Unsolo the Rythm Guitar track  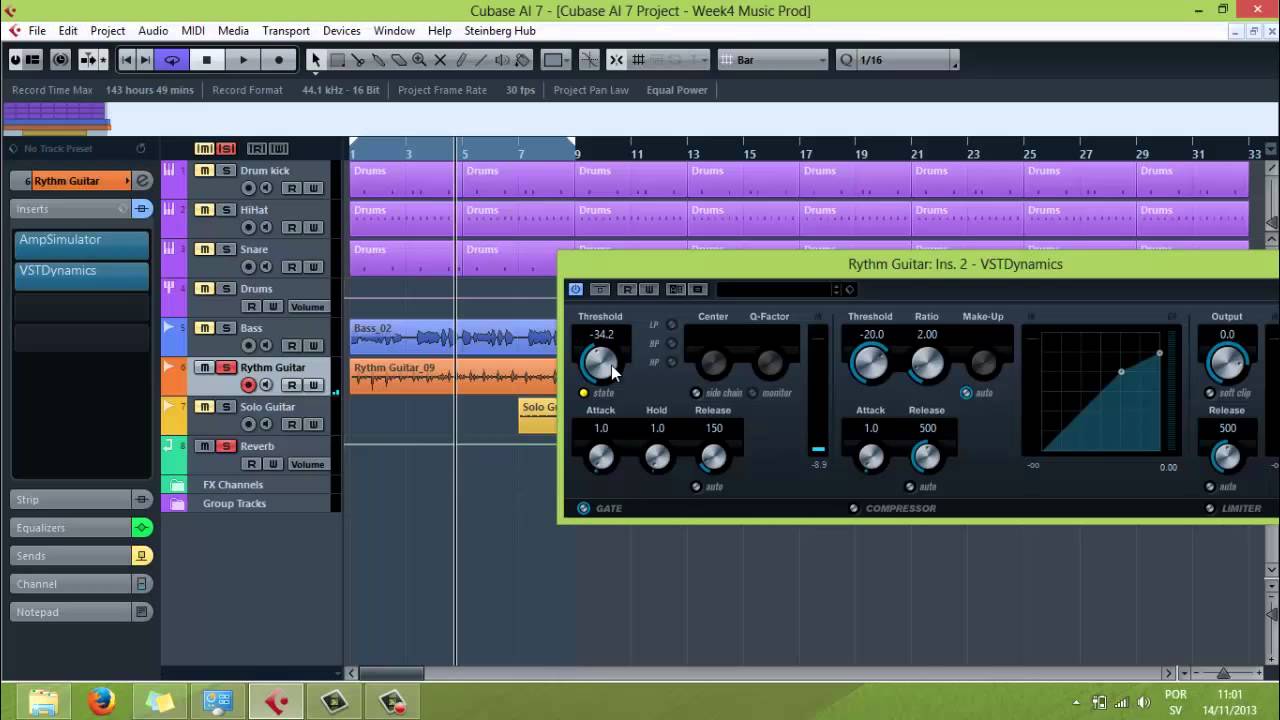tap(227, 367)
